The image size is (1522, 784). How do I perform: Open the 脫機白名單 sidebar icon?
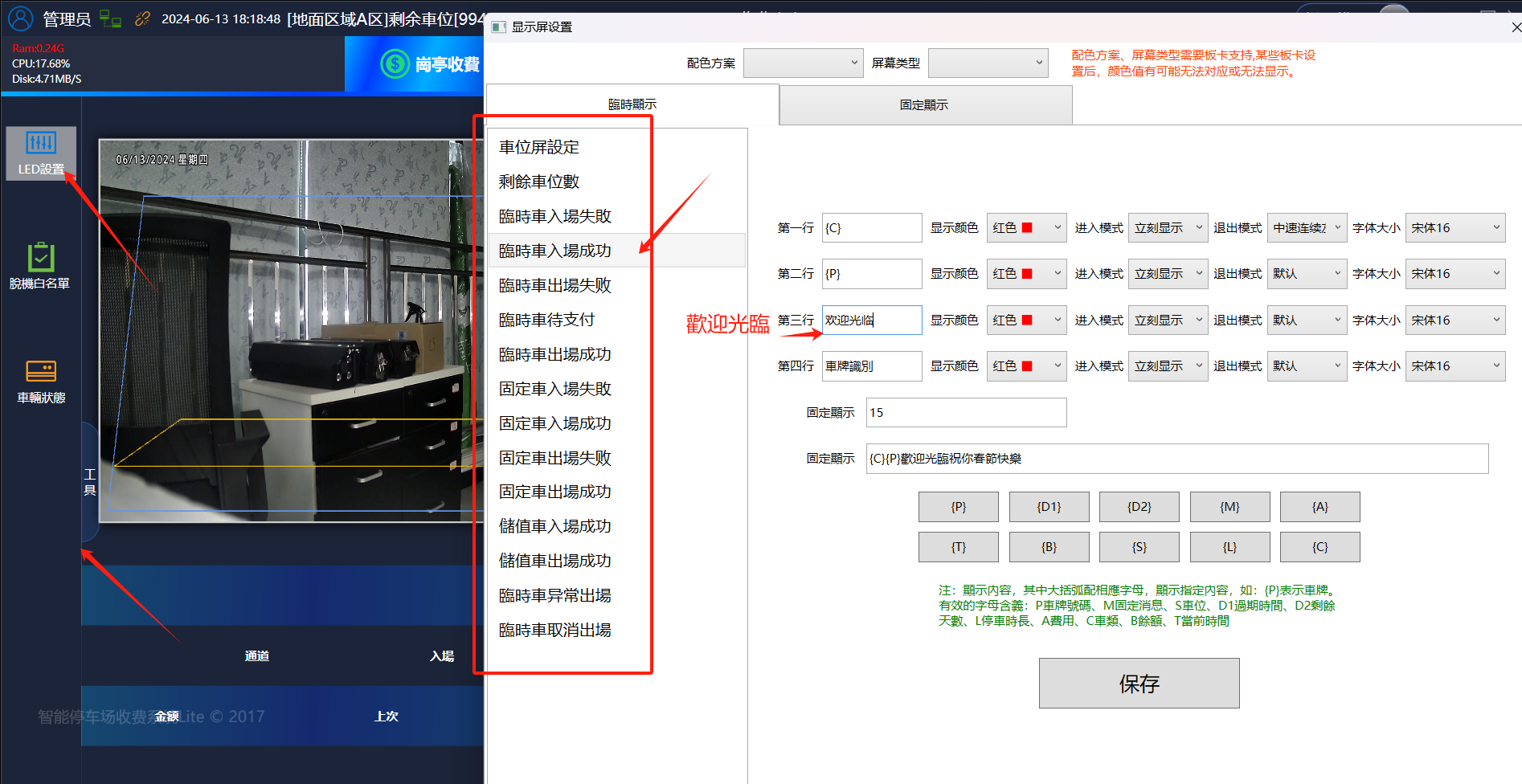pos(40,266)
